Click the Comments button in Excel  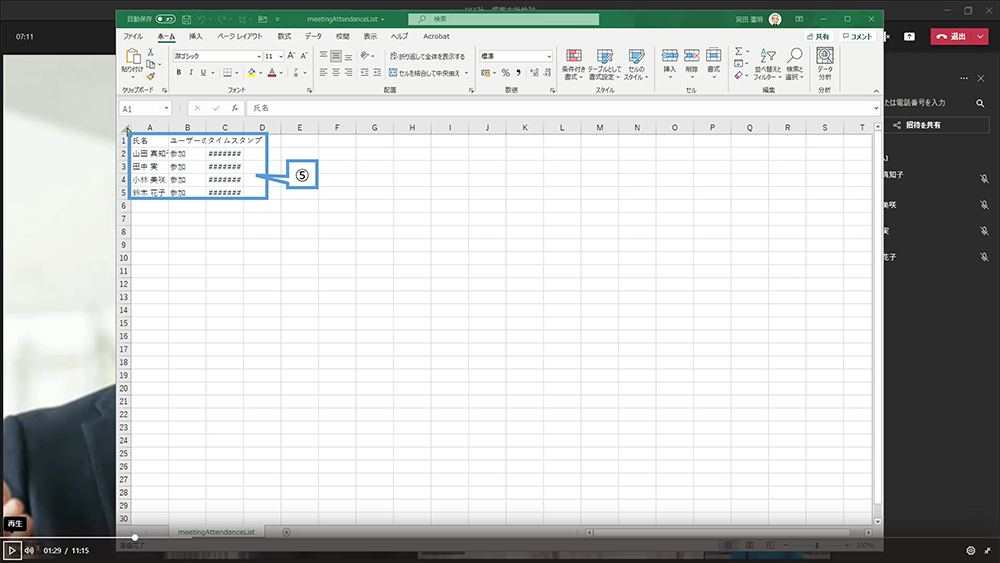857,36
